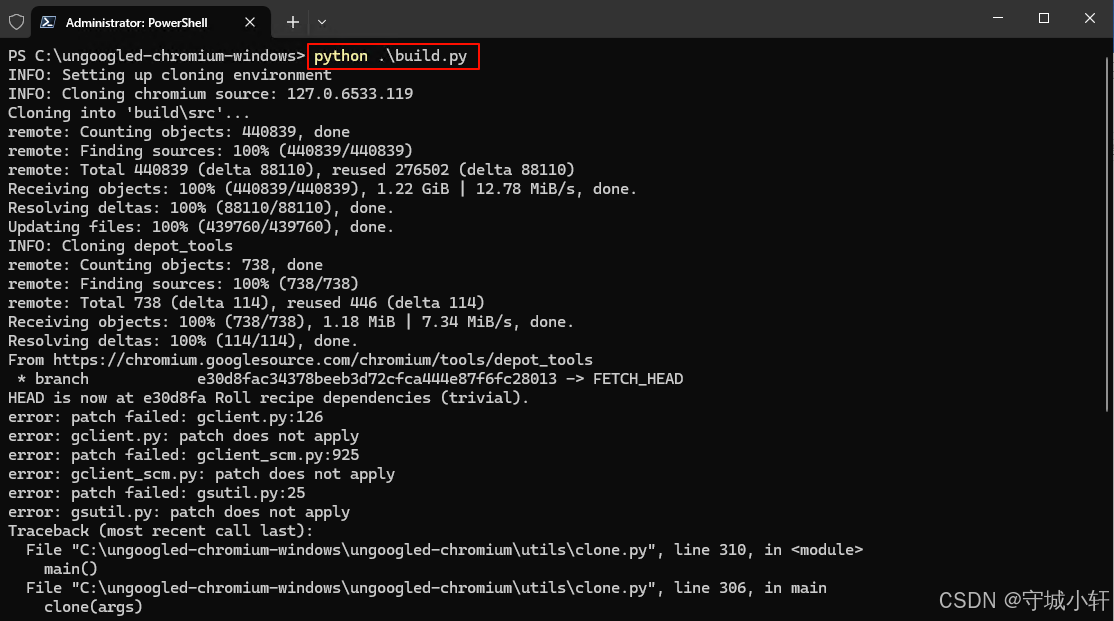Click line 'Receiving objects: 100% (440839/440839)'

tap(323, 189)
